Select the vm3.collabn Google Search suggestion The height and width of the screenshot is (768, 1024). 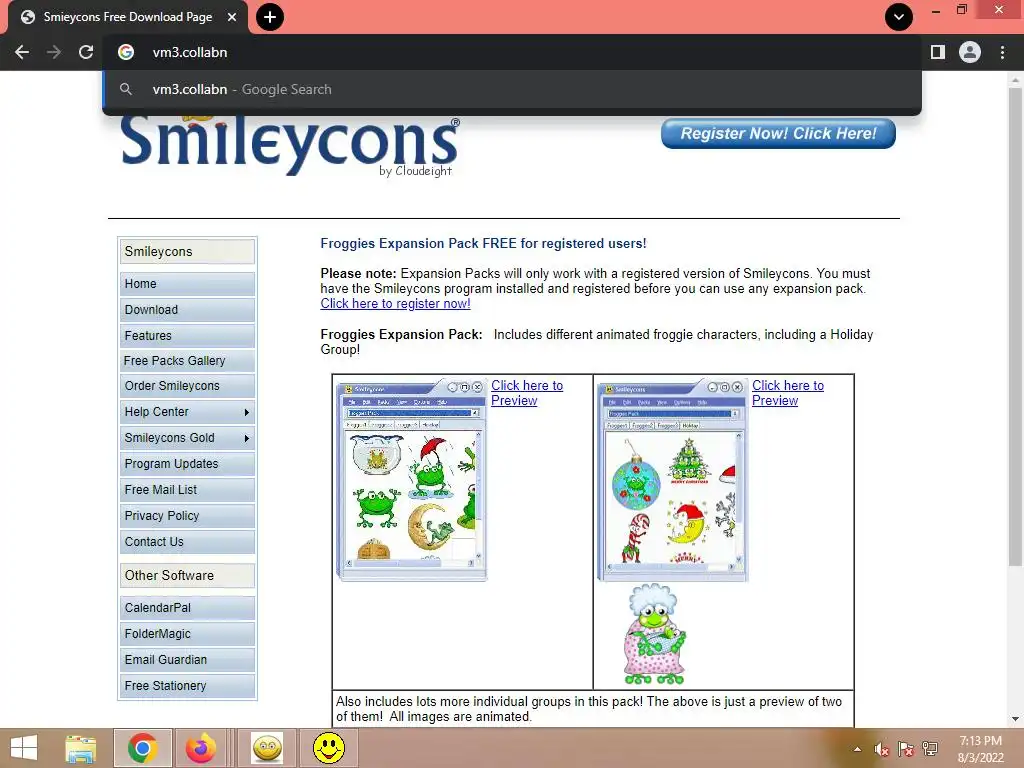point(513,89)
